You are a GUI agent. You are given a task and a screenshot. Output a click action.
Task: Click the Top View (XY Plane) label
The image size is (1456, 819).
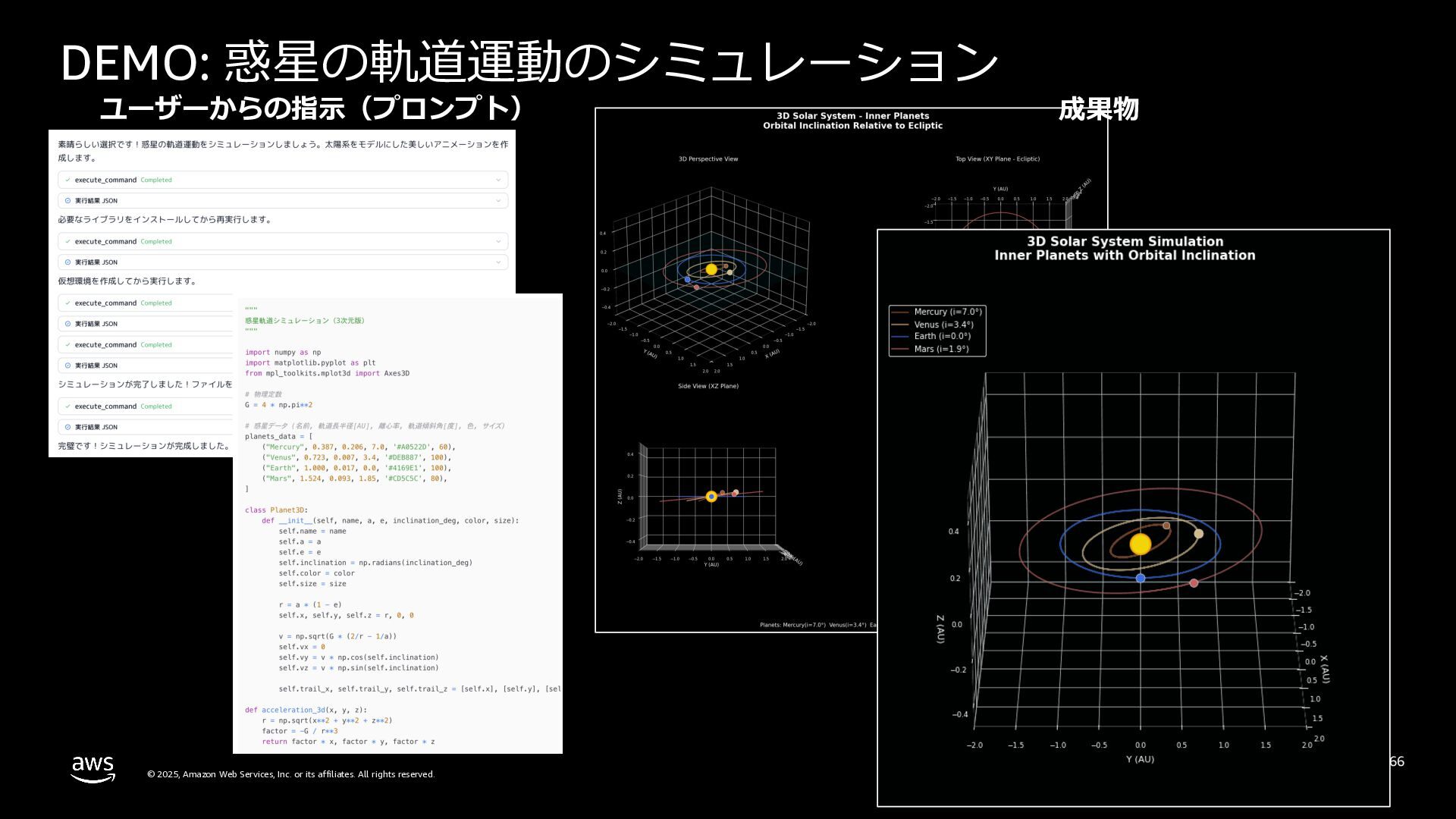997,159
